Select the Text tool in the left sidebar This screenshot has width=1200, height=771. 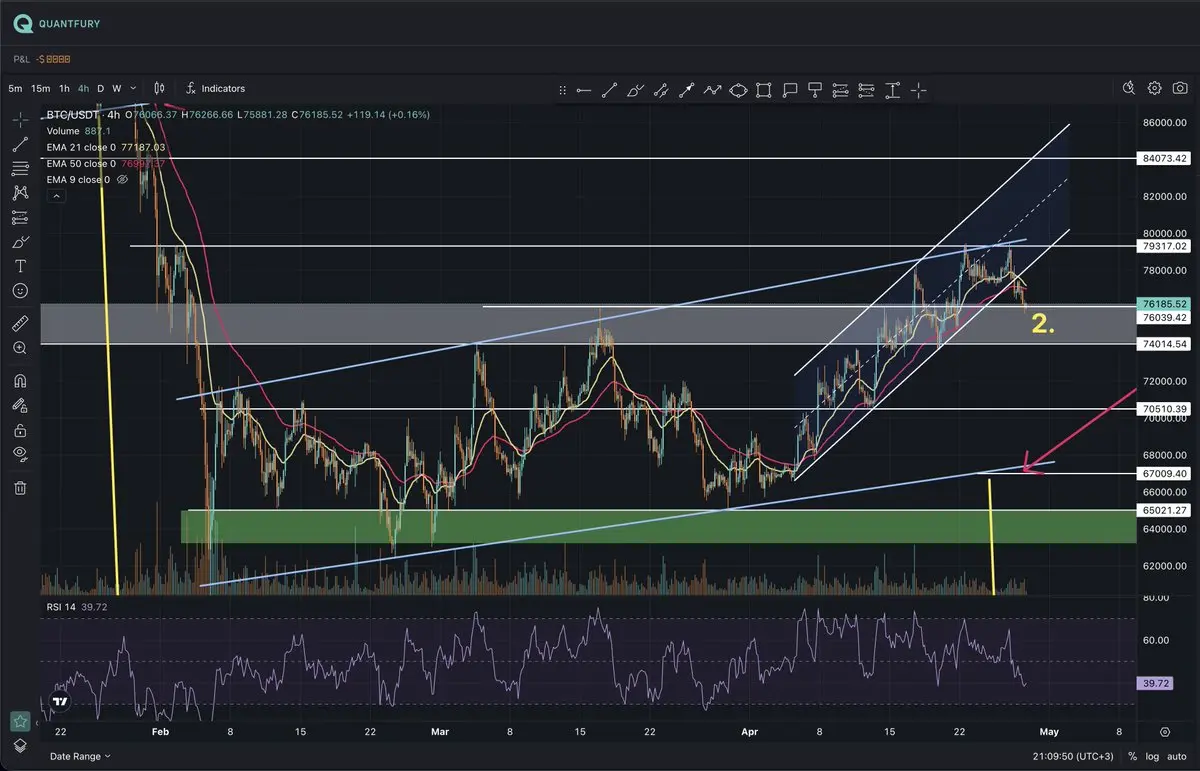[20, 266]
